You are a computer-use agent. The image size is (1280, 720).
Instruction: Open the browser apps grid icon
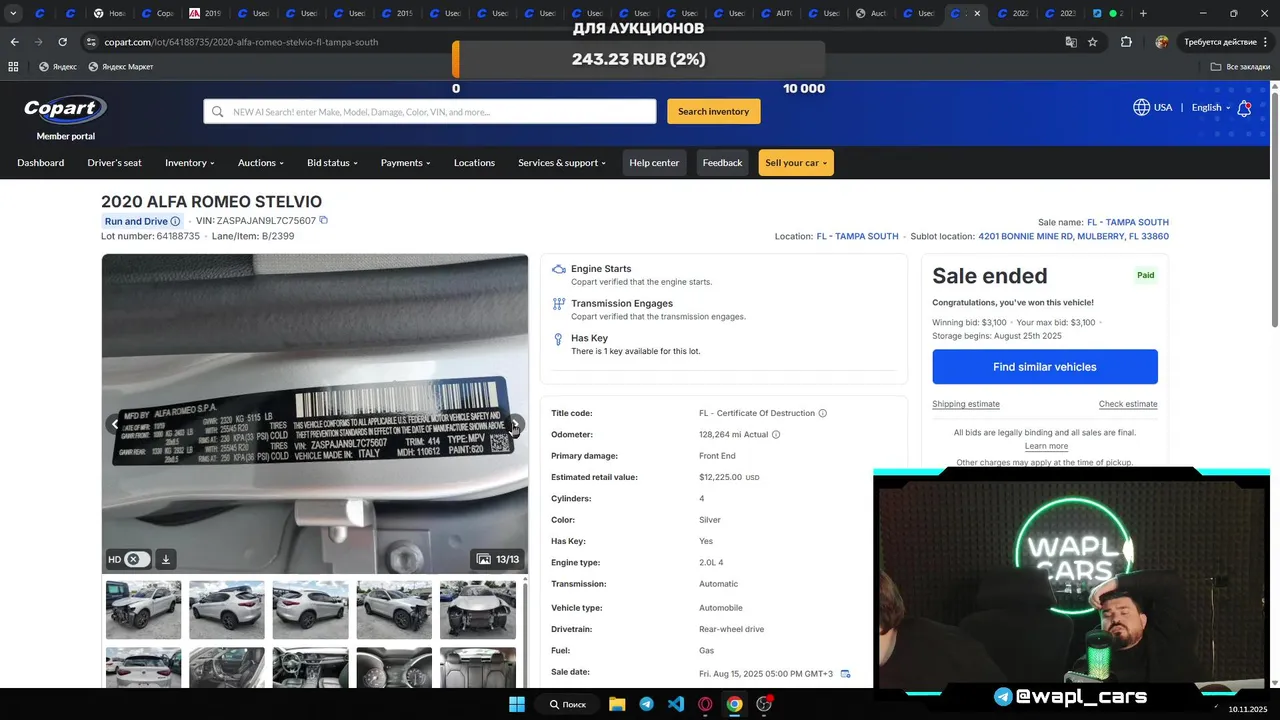[x=13, y=67]
